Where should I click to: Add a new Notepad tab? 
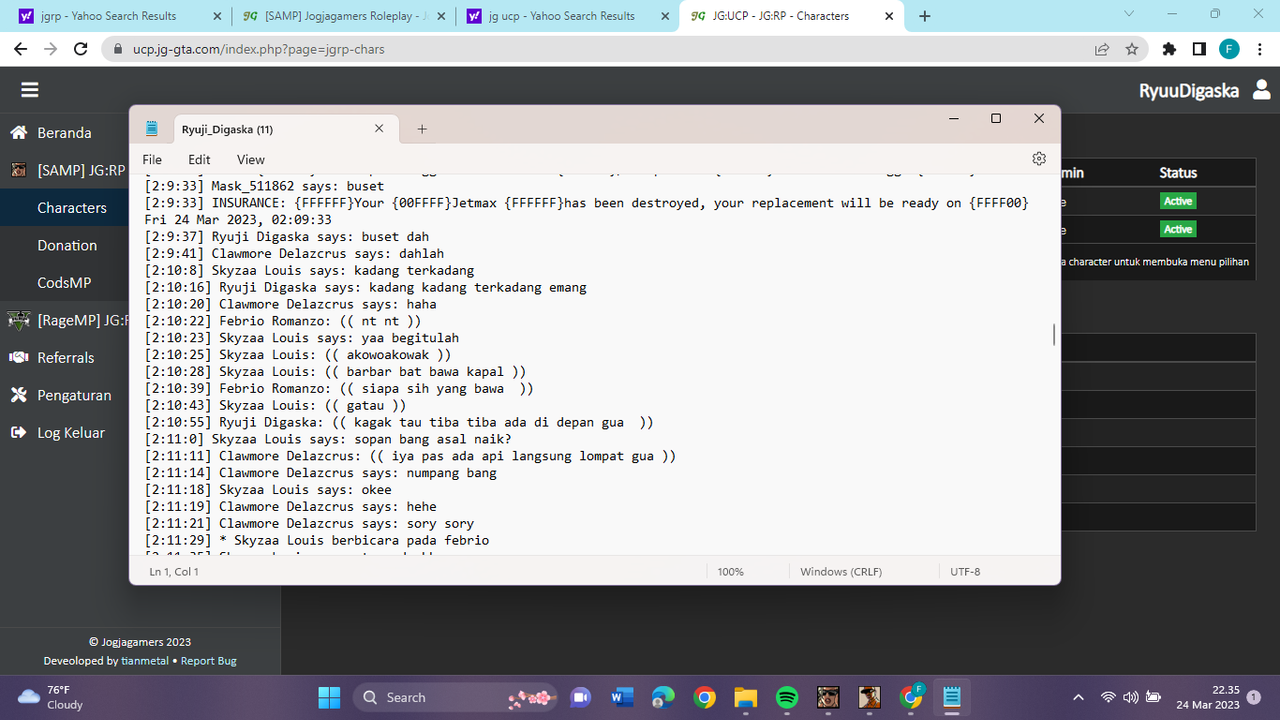point(422,129)
